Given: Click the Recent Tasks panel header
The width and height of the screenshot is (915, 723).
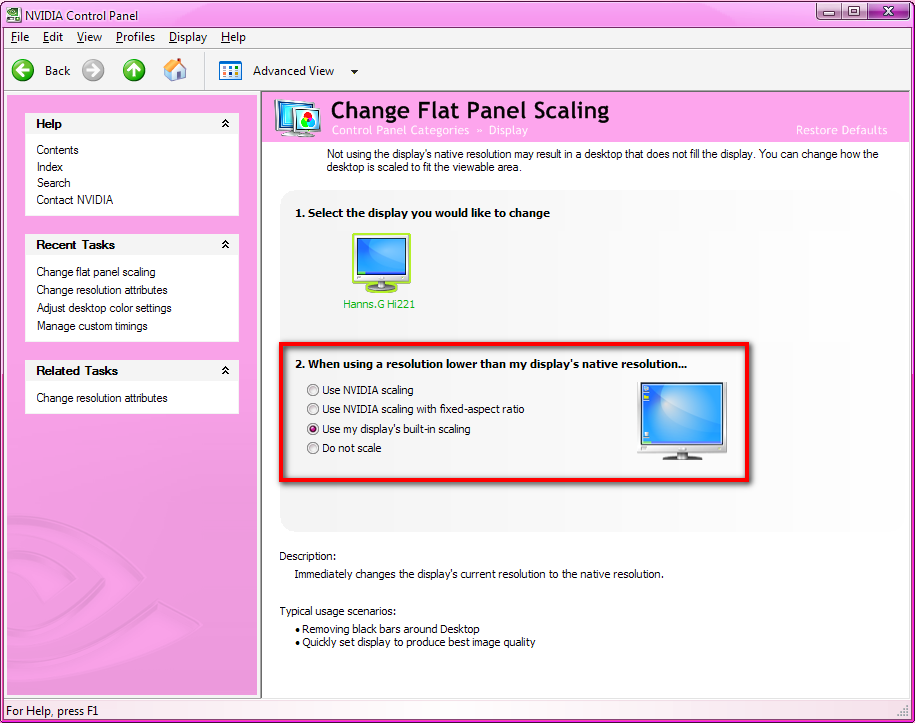Looking at the screenshot, I should pyautogui.click(x=132, y=245).
